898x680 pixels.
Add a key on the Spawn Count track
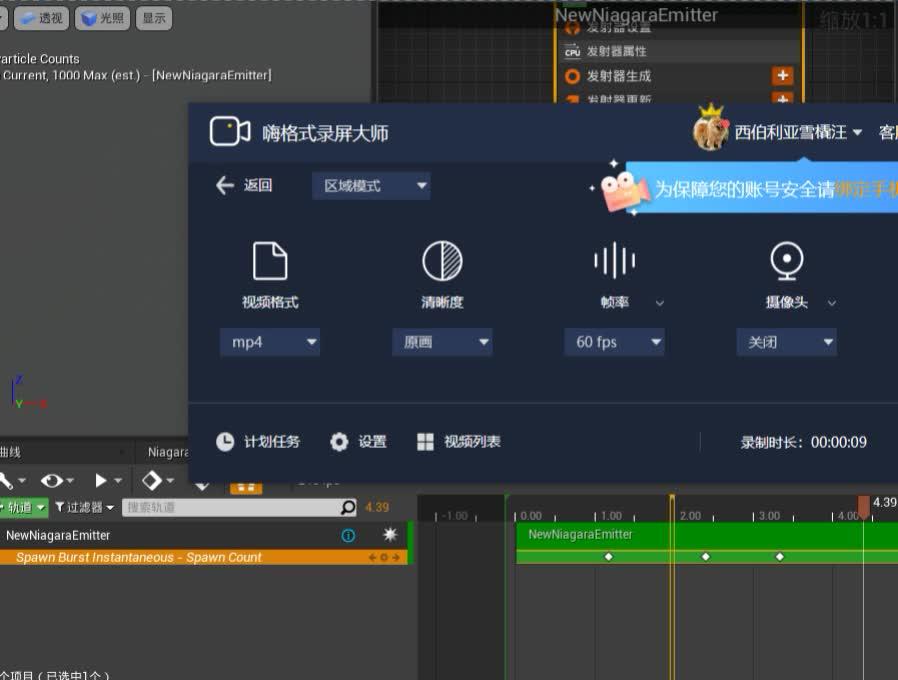click(384, 557)
